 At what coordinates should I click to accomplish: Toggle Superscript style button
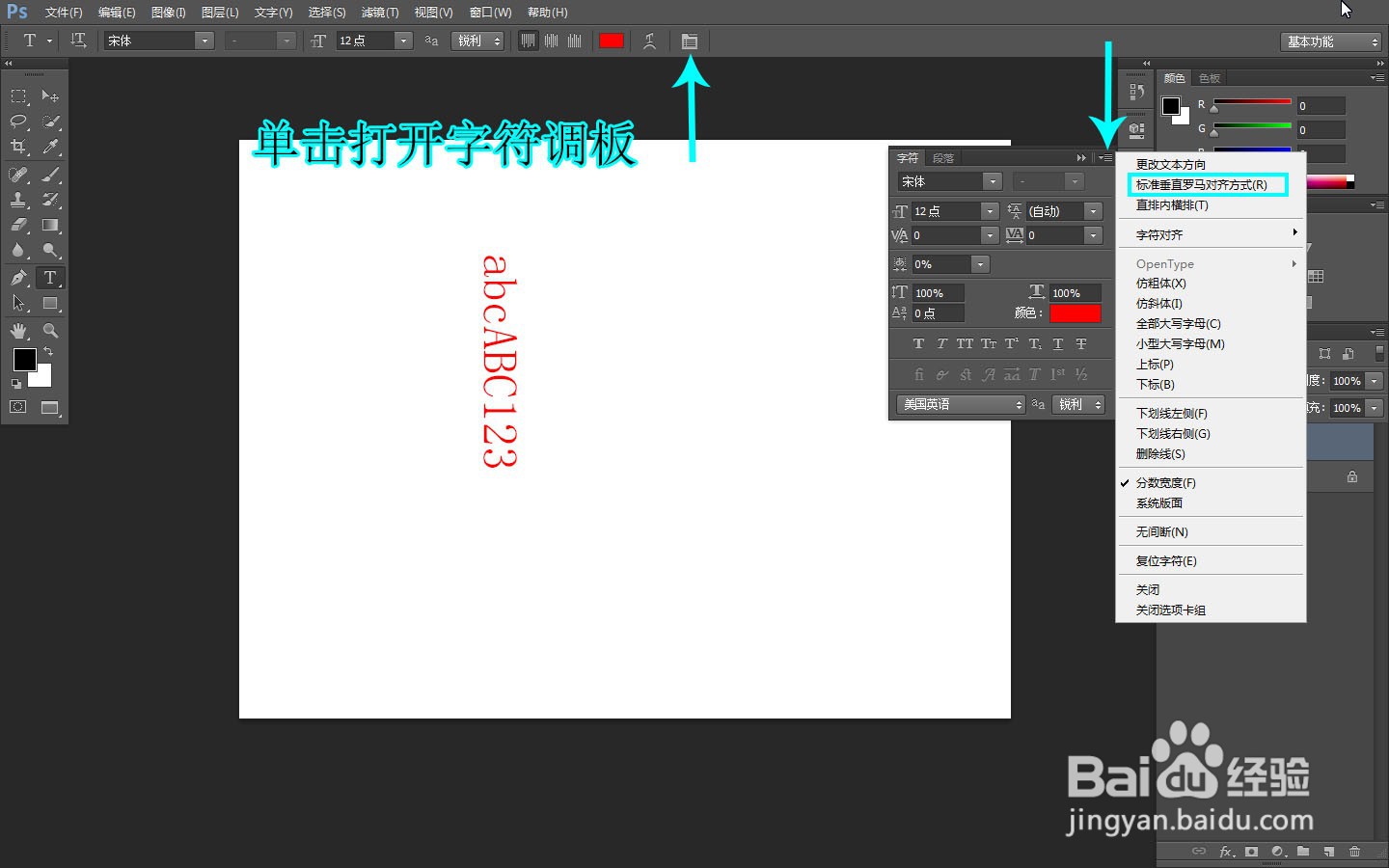tap(1012, 343)
